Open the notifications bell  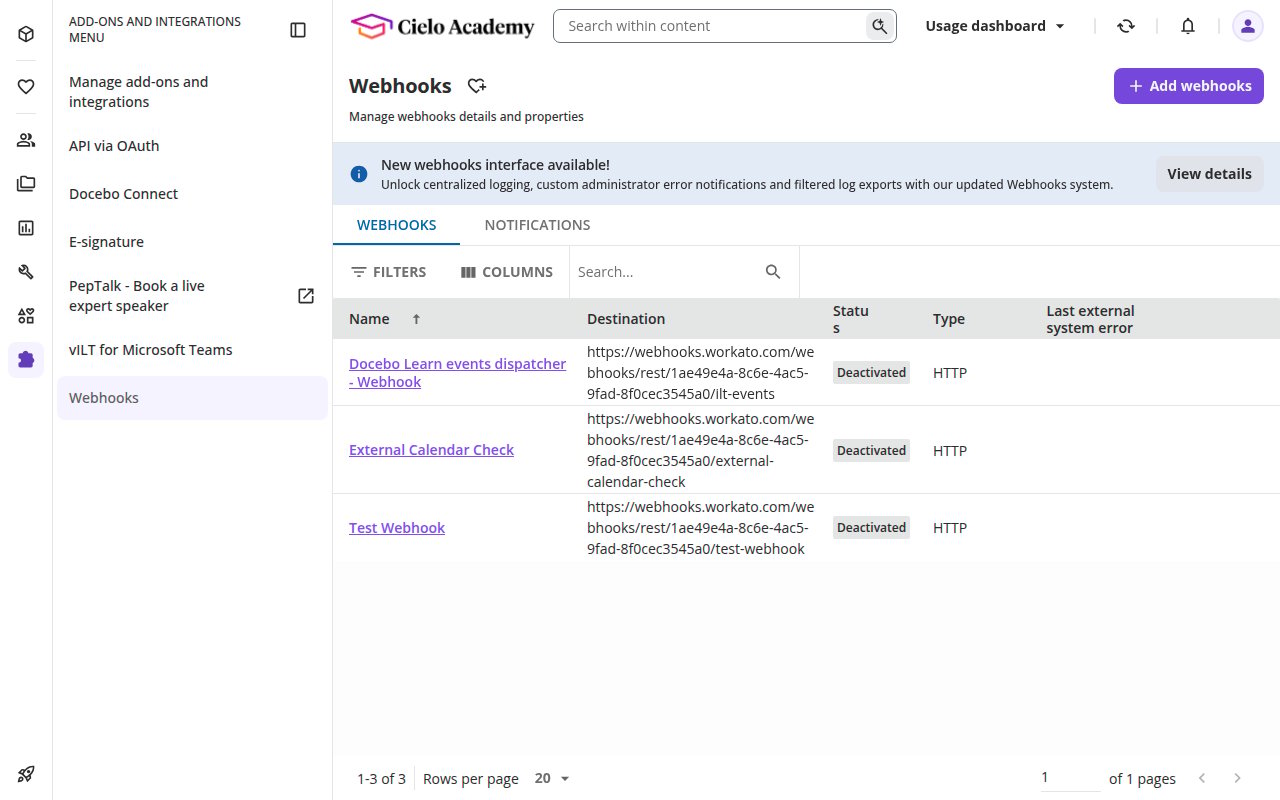tap(1188, 26)
